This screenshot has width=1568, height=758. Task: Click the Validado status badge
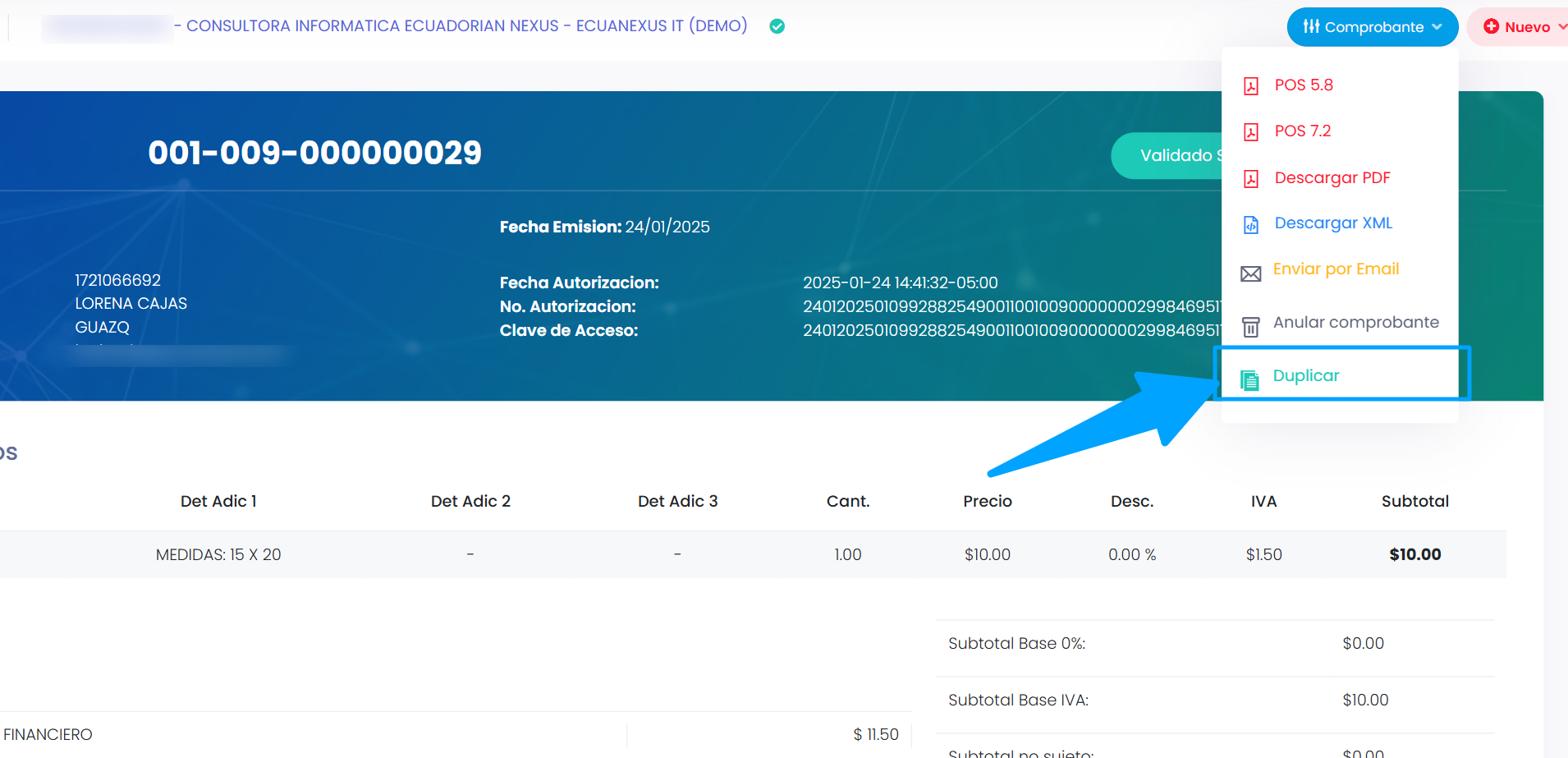point(1167,155)
